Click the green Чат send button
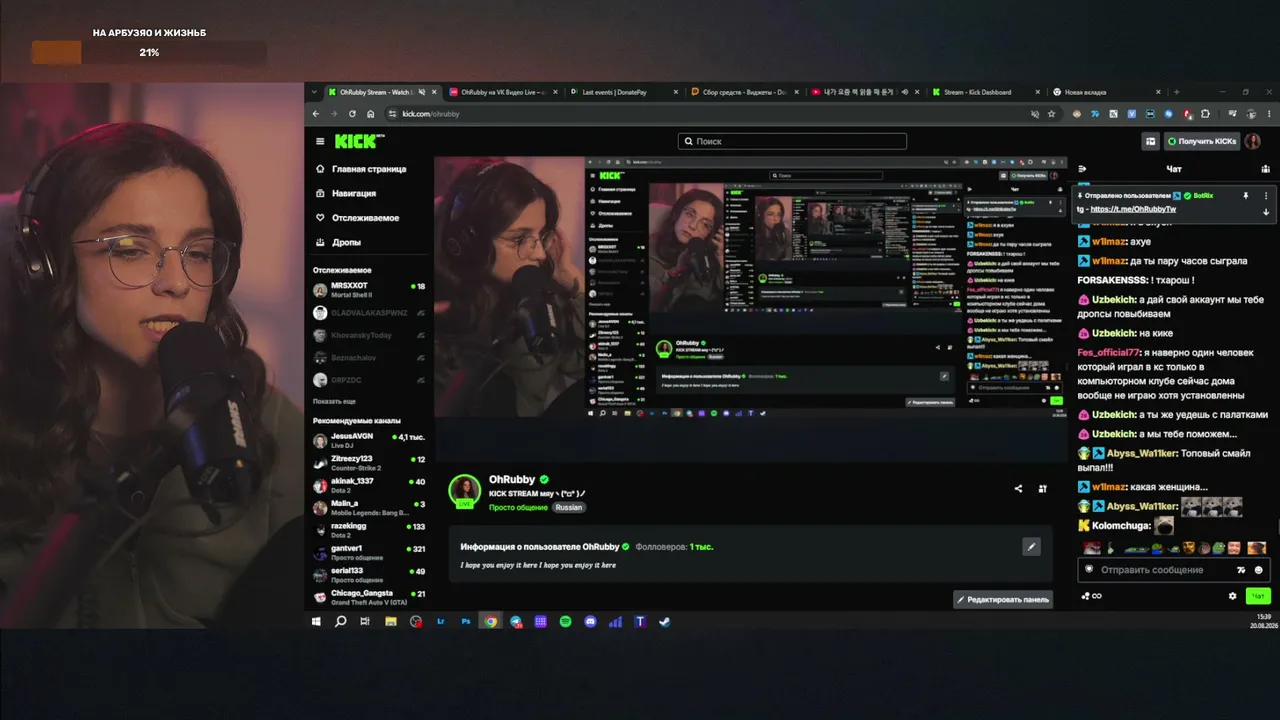Viewport: 1280px width, 720px height. [x=1258, y=596]
